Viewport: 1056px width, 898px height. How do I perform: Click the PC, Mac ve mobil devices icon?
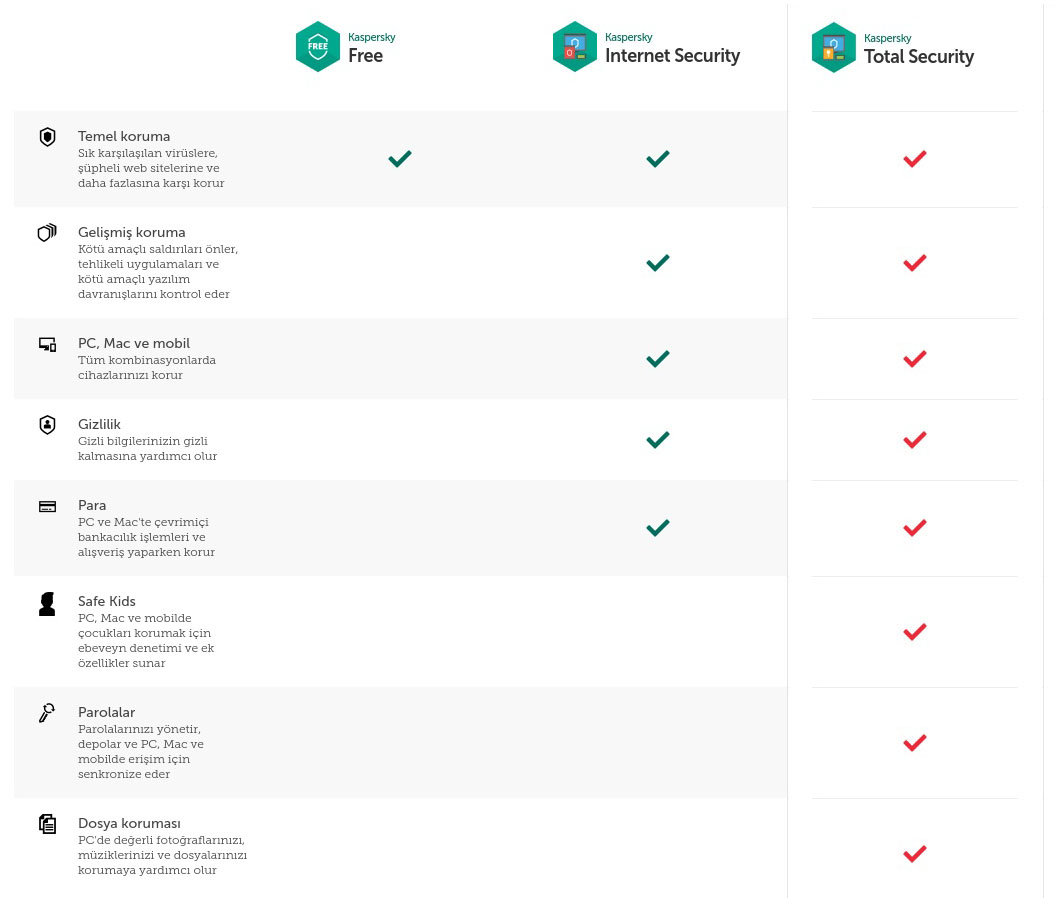point(47,344)
